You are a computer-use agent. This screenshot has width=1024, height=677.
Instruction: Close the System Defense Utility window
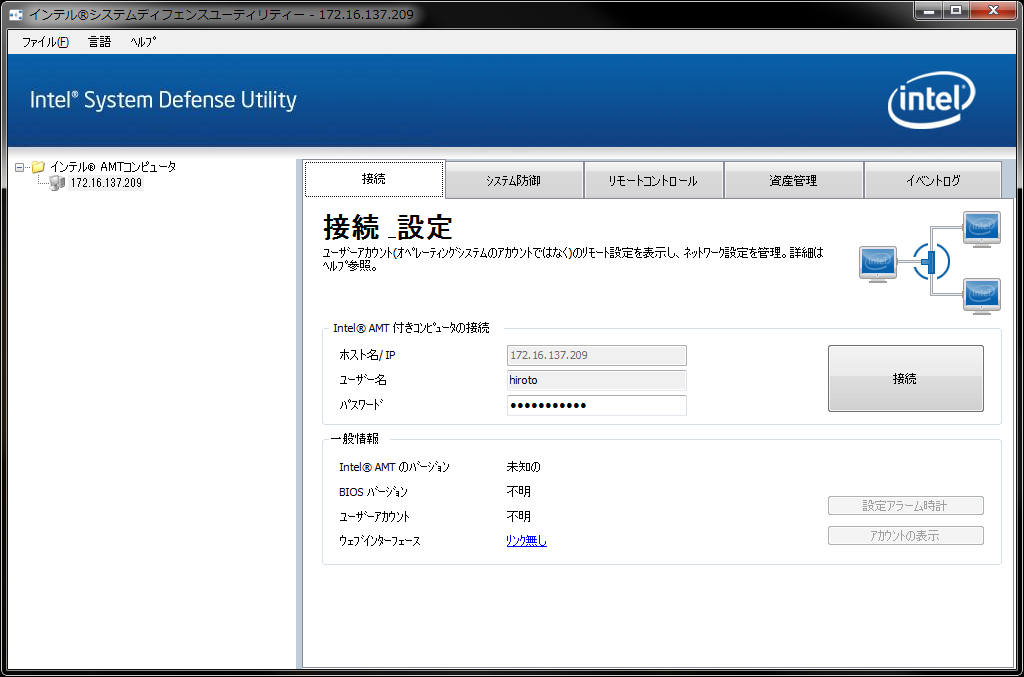click(994, 10)
